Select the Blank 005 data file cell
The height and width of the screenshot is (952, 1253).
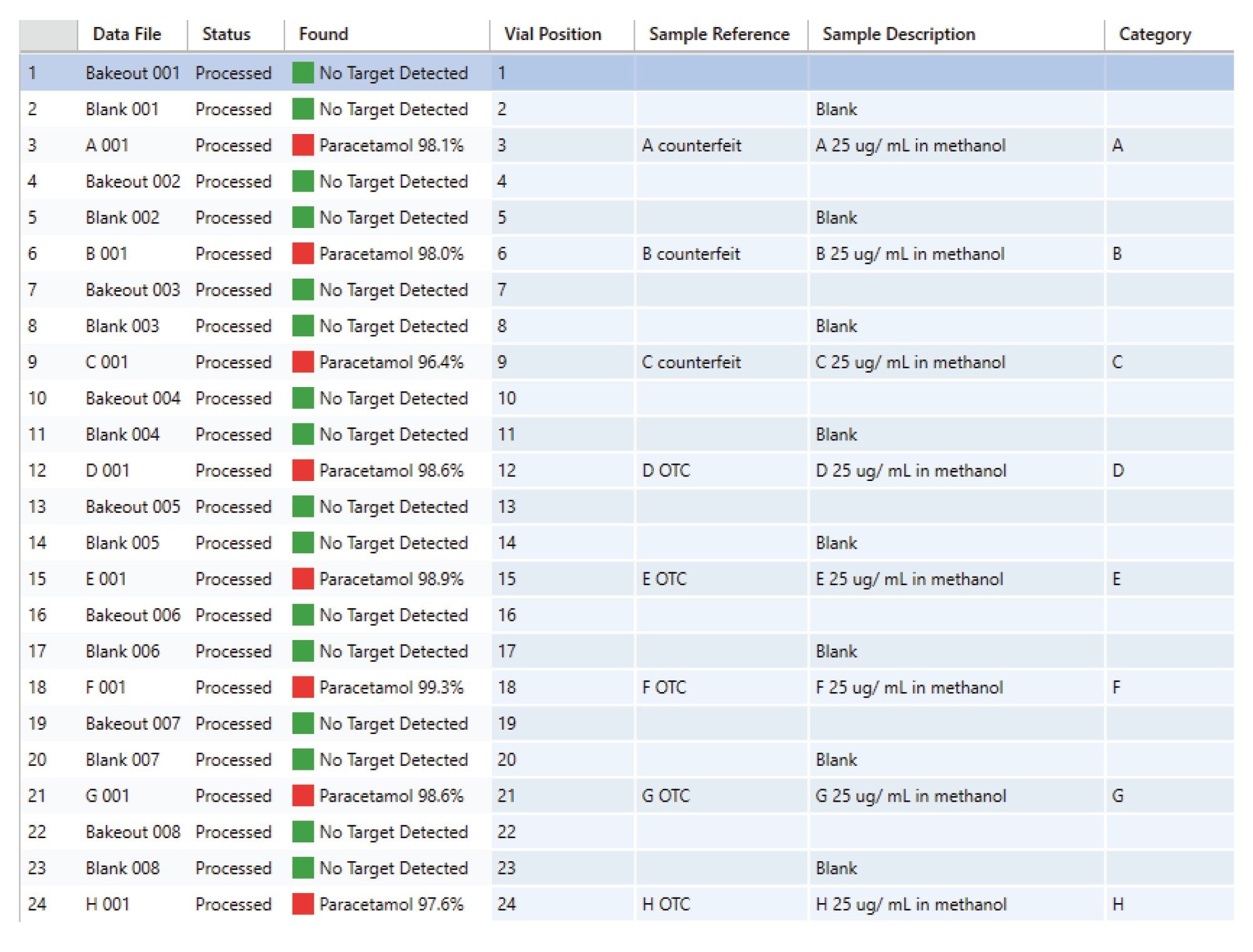122,542
